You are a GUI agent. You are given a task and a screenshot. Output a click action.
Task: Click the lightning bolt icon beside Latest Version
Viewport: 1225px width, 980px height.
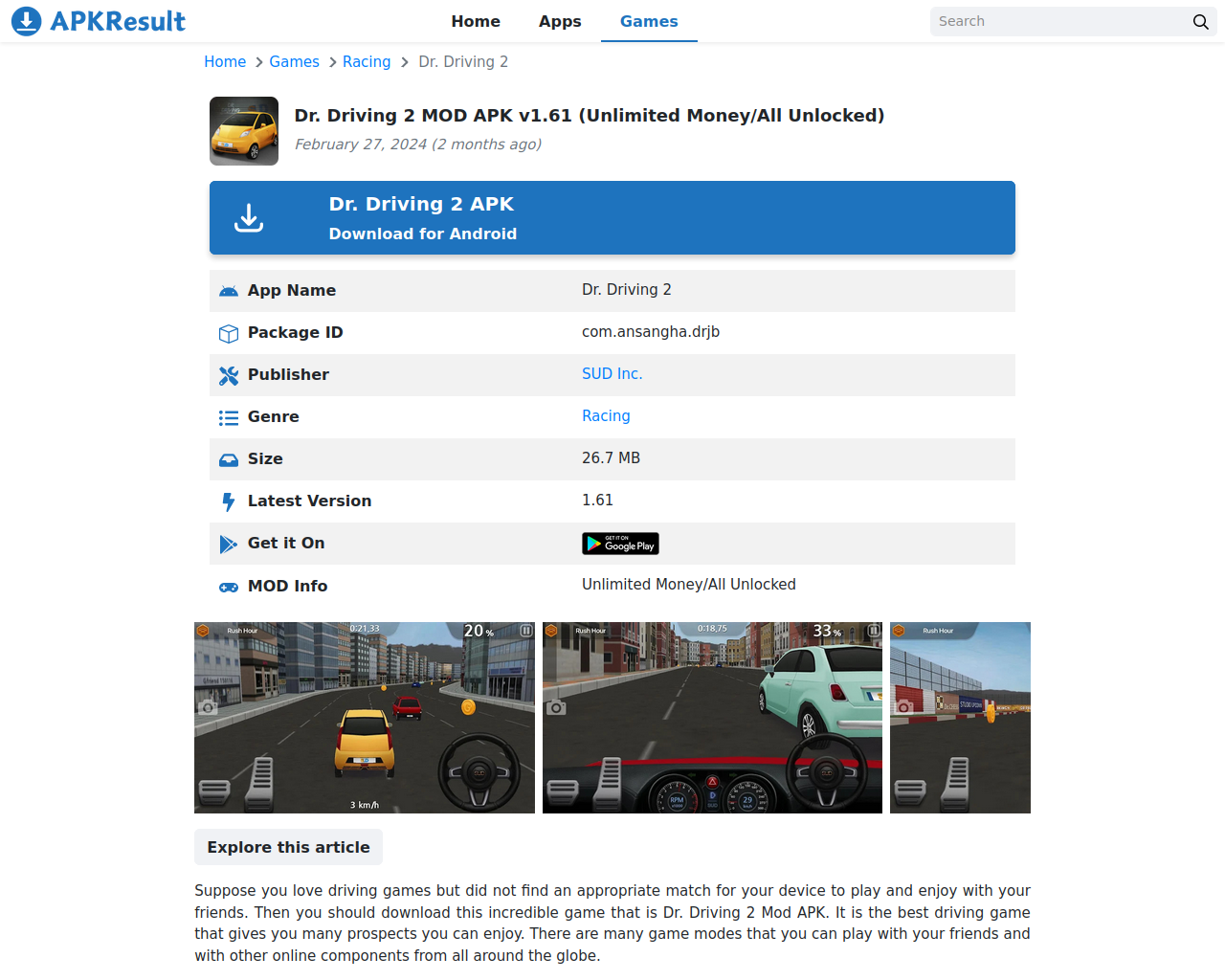click(229, 501)
